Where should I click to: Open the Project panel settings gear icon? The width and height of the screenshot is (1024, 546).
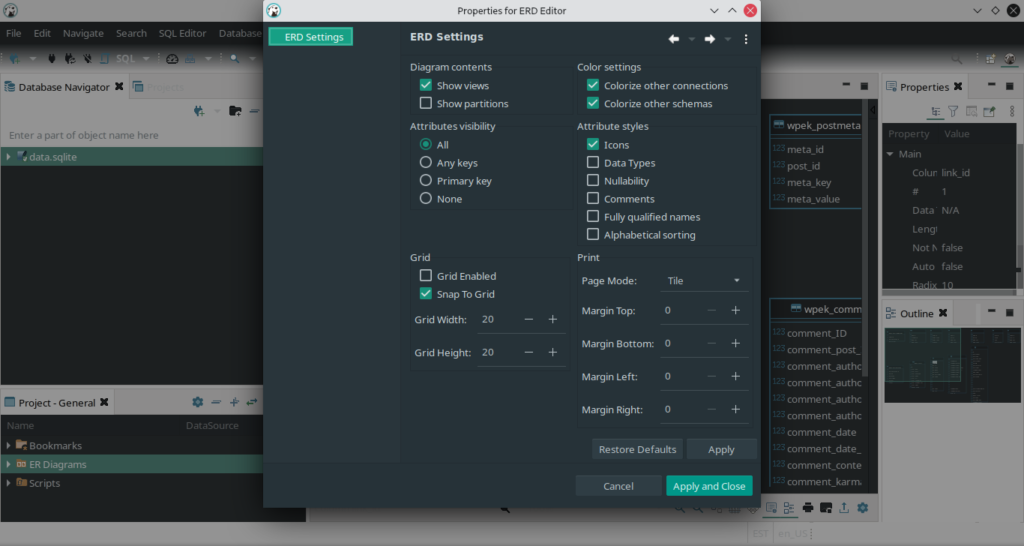[x=197, y=402]
